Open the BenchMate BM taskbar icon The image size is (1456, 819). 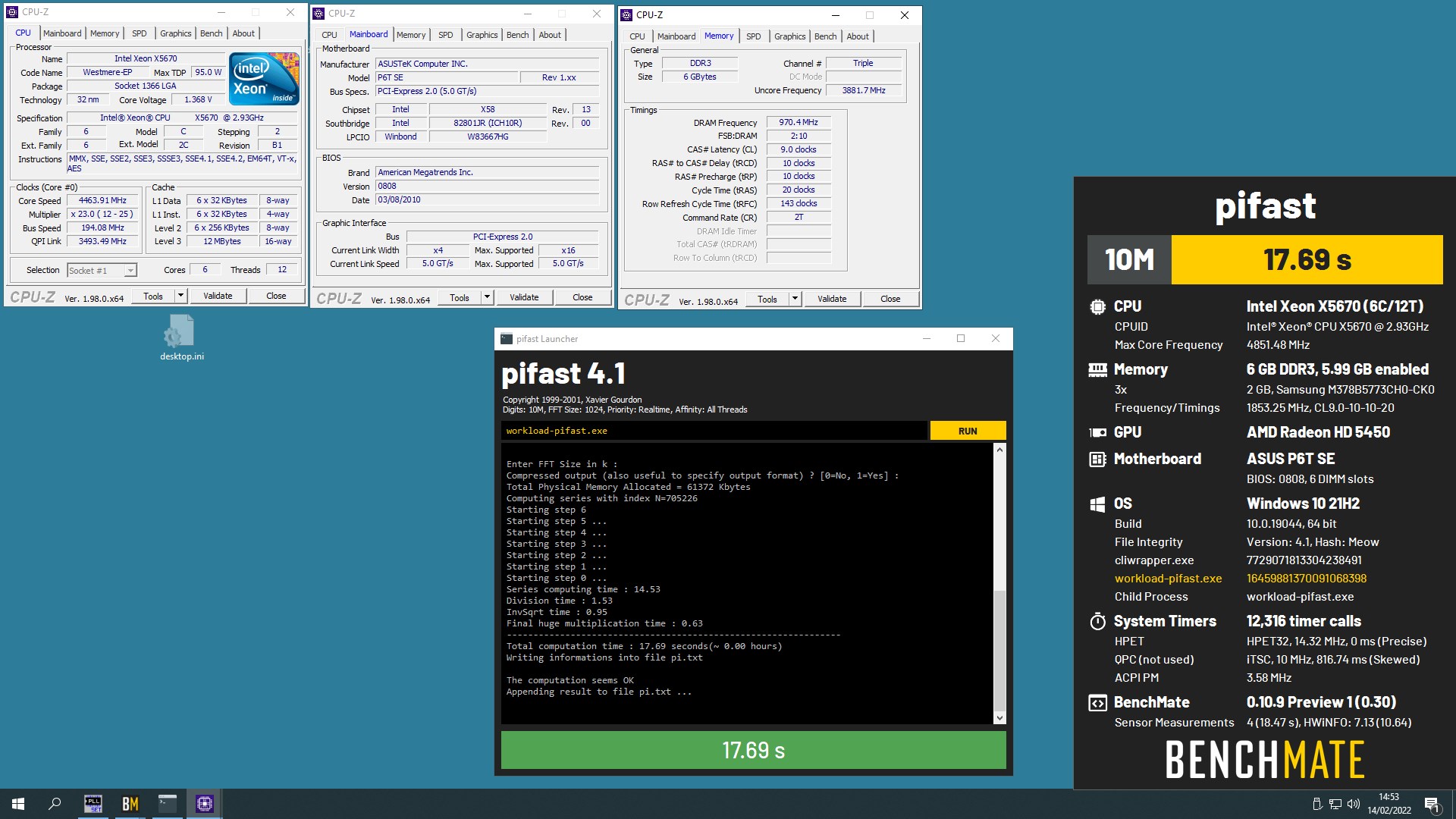click(x=130, y=804)
